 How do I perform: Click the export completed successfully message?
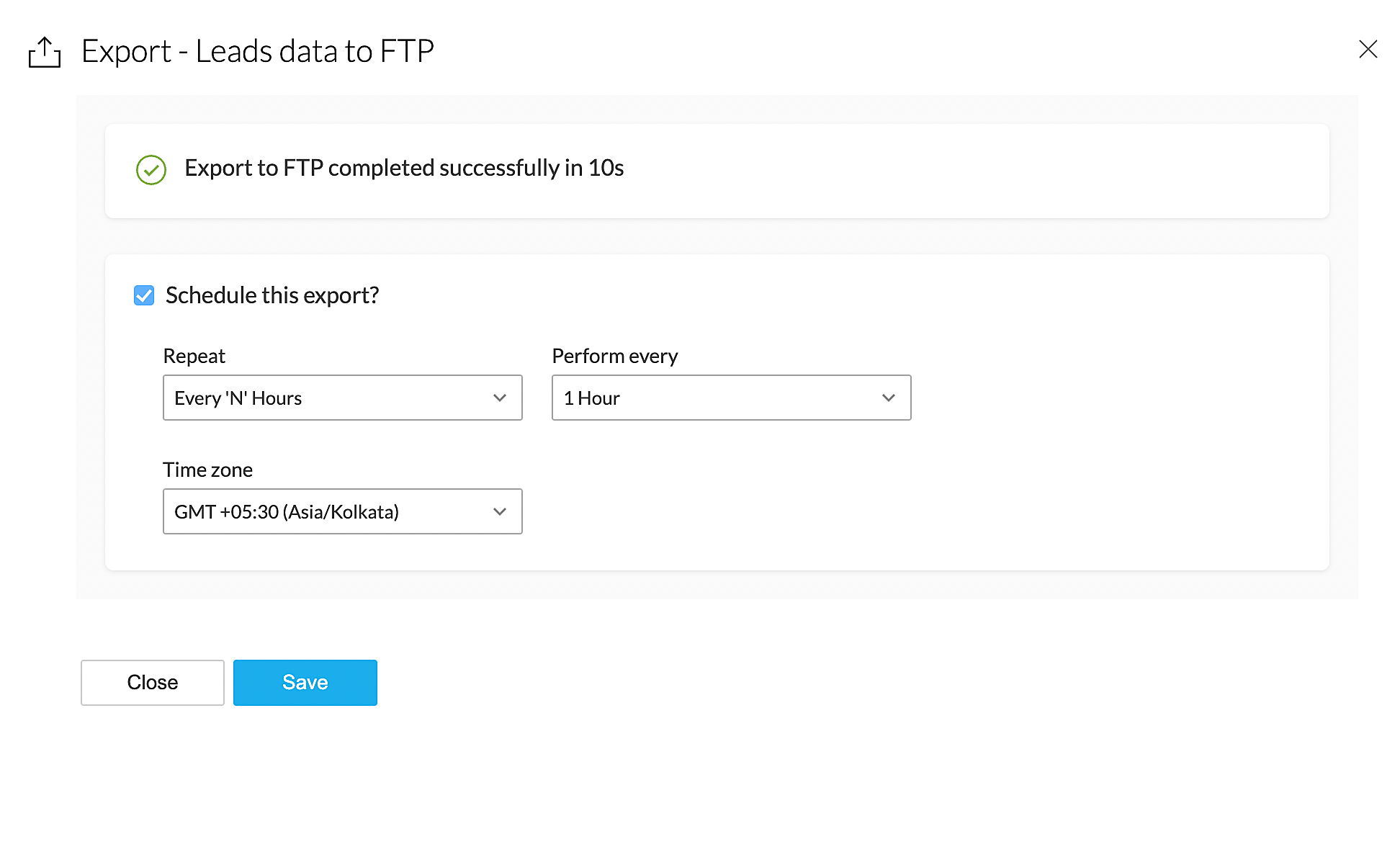coord(404,168)
